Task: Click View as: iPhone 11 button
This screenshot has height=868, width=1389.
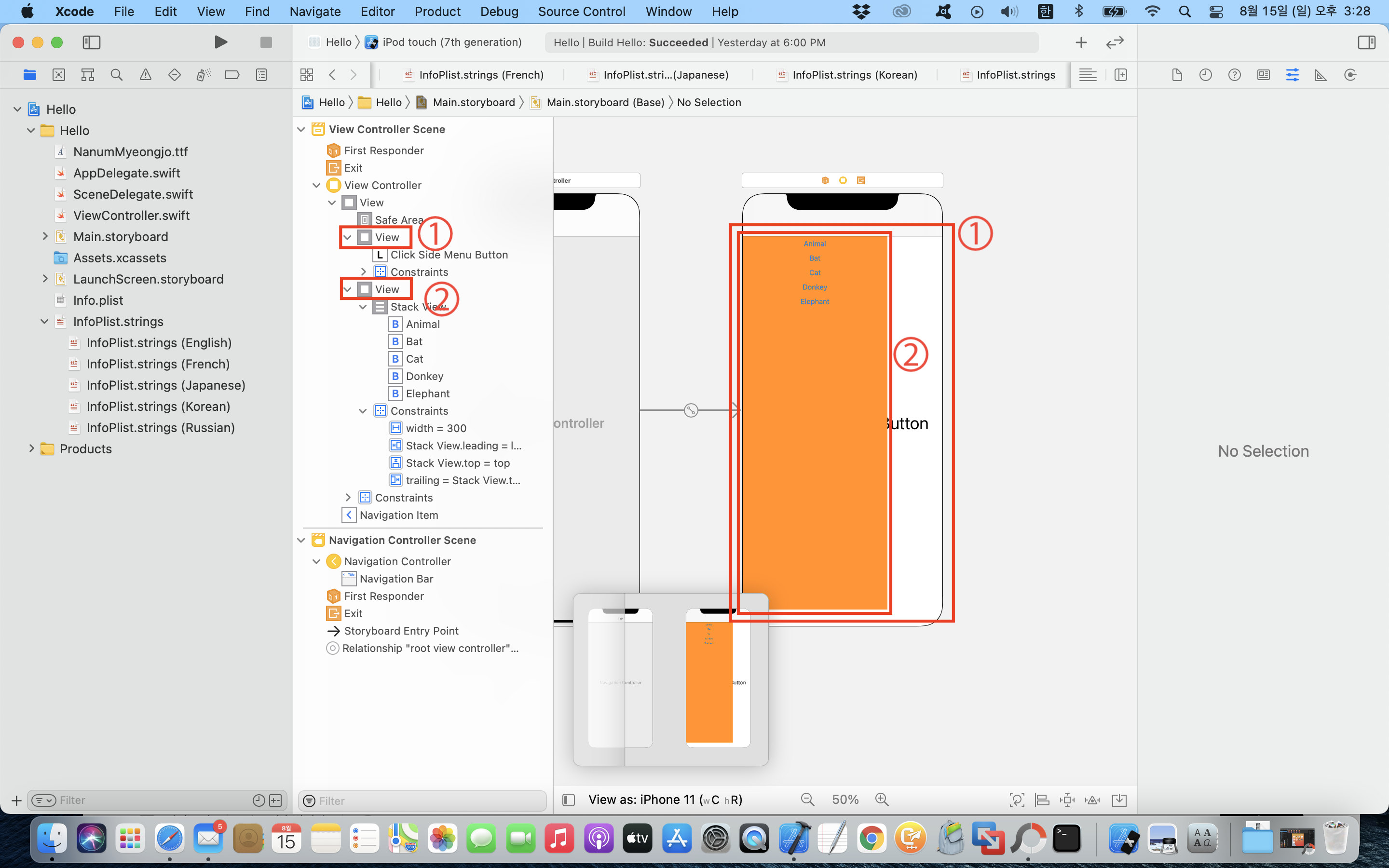Action: click(x=665, y=799)
